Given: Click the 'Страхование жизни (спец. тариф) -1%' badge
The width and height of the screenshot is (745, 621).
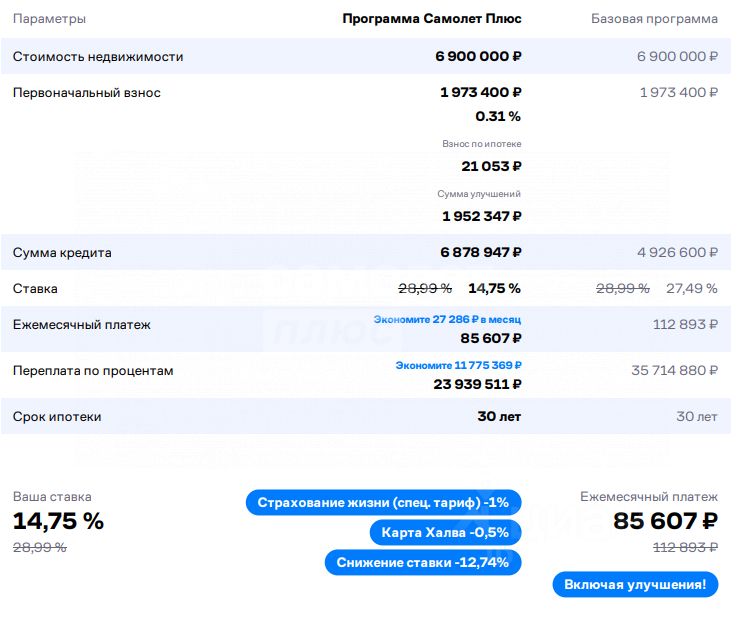Looking at the screenshot, I should [383, 502].
